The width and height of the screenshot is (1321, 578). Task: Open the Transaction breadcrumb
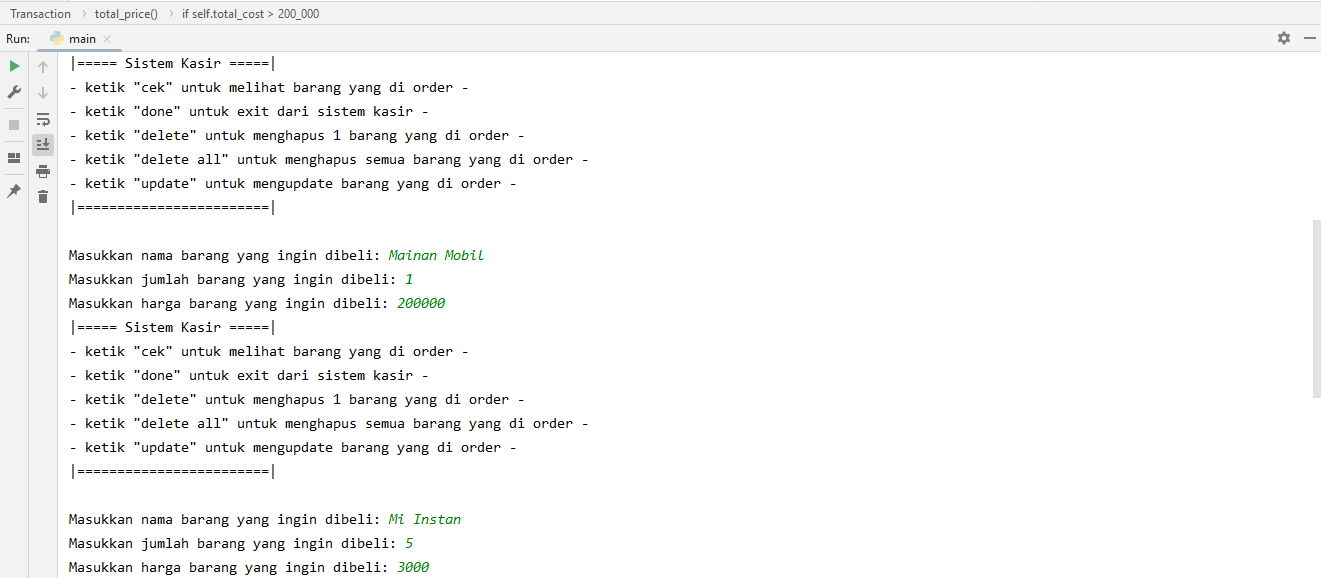tap(41, 14)
